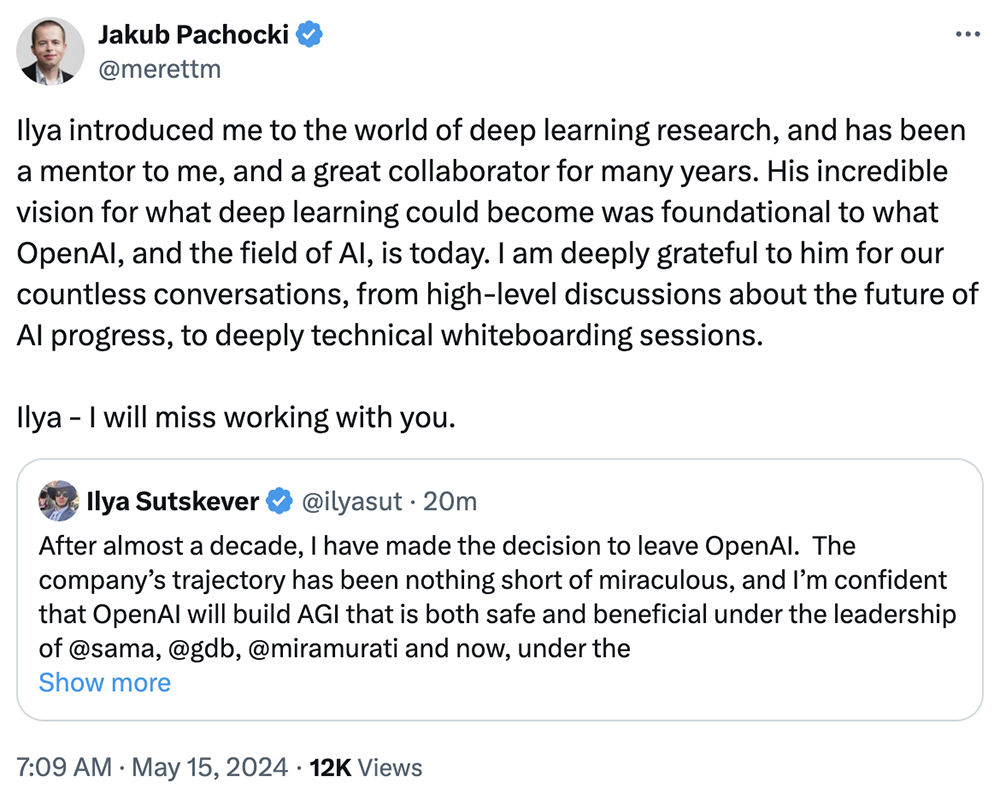Open Ilya Sutskever's profile via name
Screen dimensions: 1000x800
[177, 501]
